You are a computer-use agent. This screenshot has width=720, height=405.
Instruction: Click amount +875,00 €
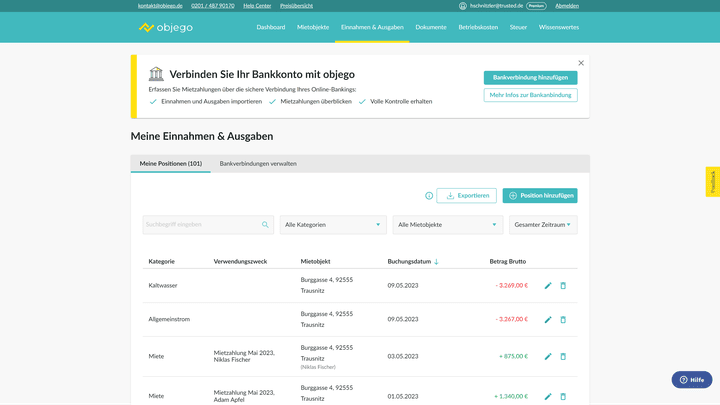(513, 356)
